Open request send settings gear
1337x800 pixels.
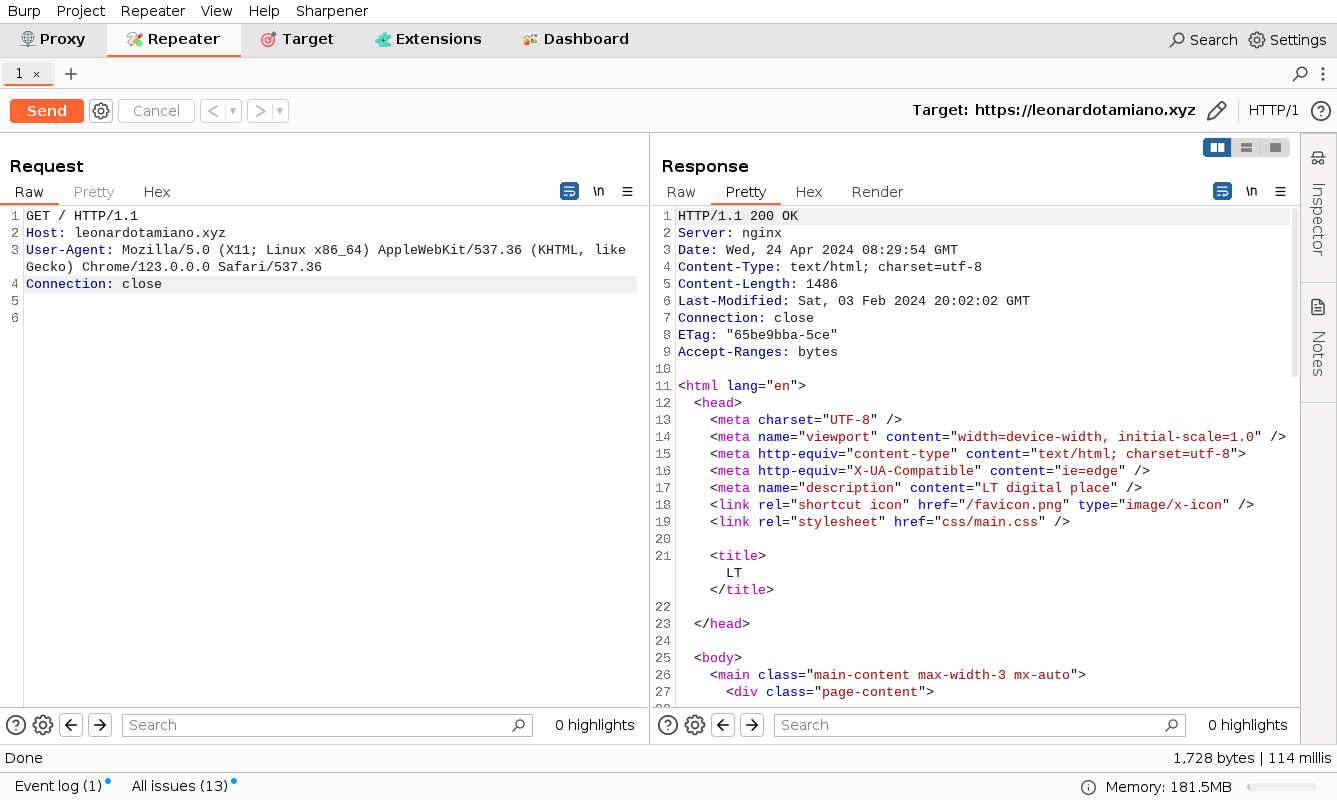[101, 111]
